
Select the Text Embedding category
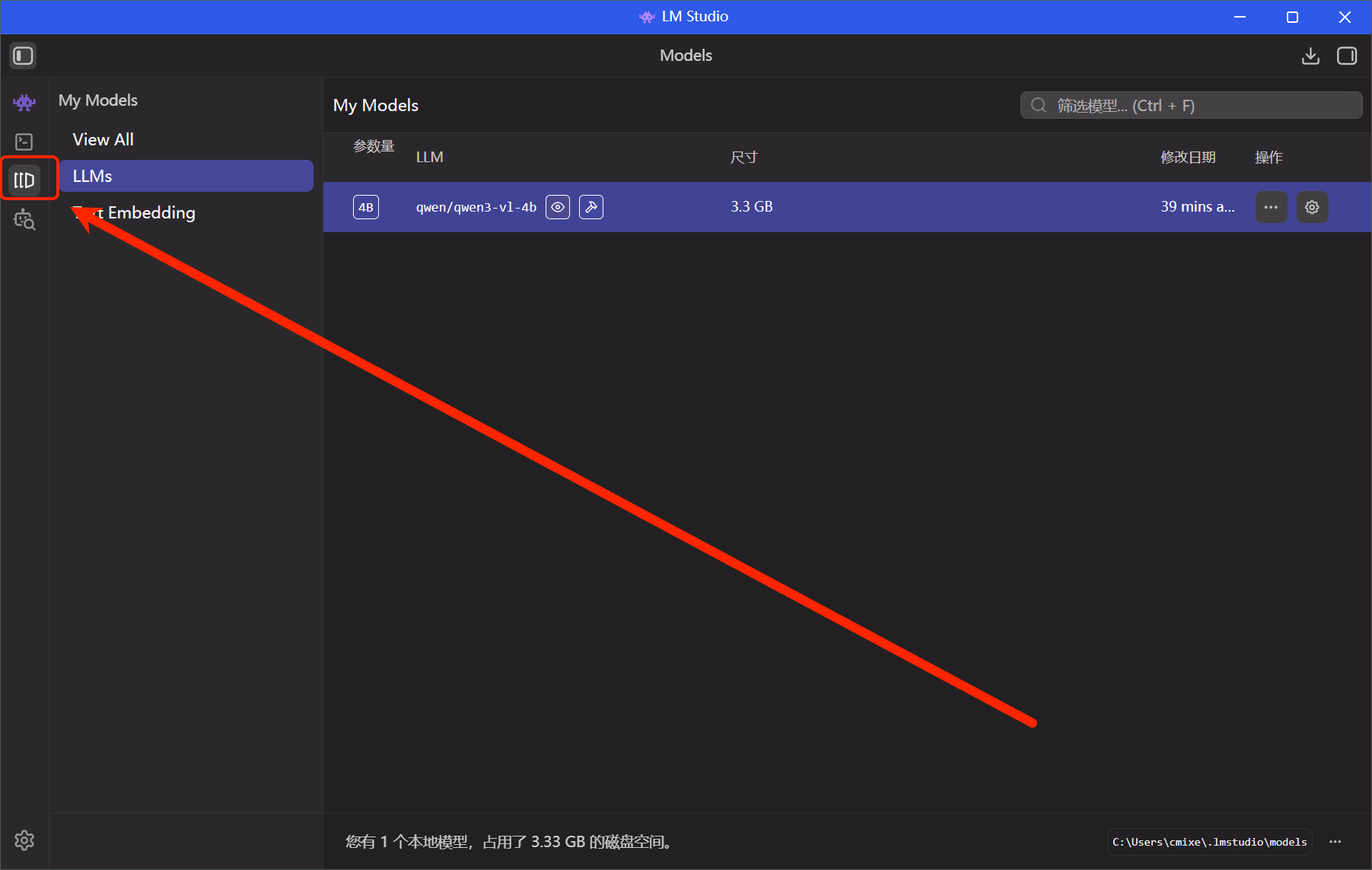point(186,212)
